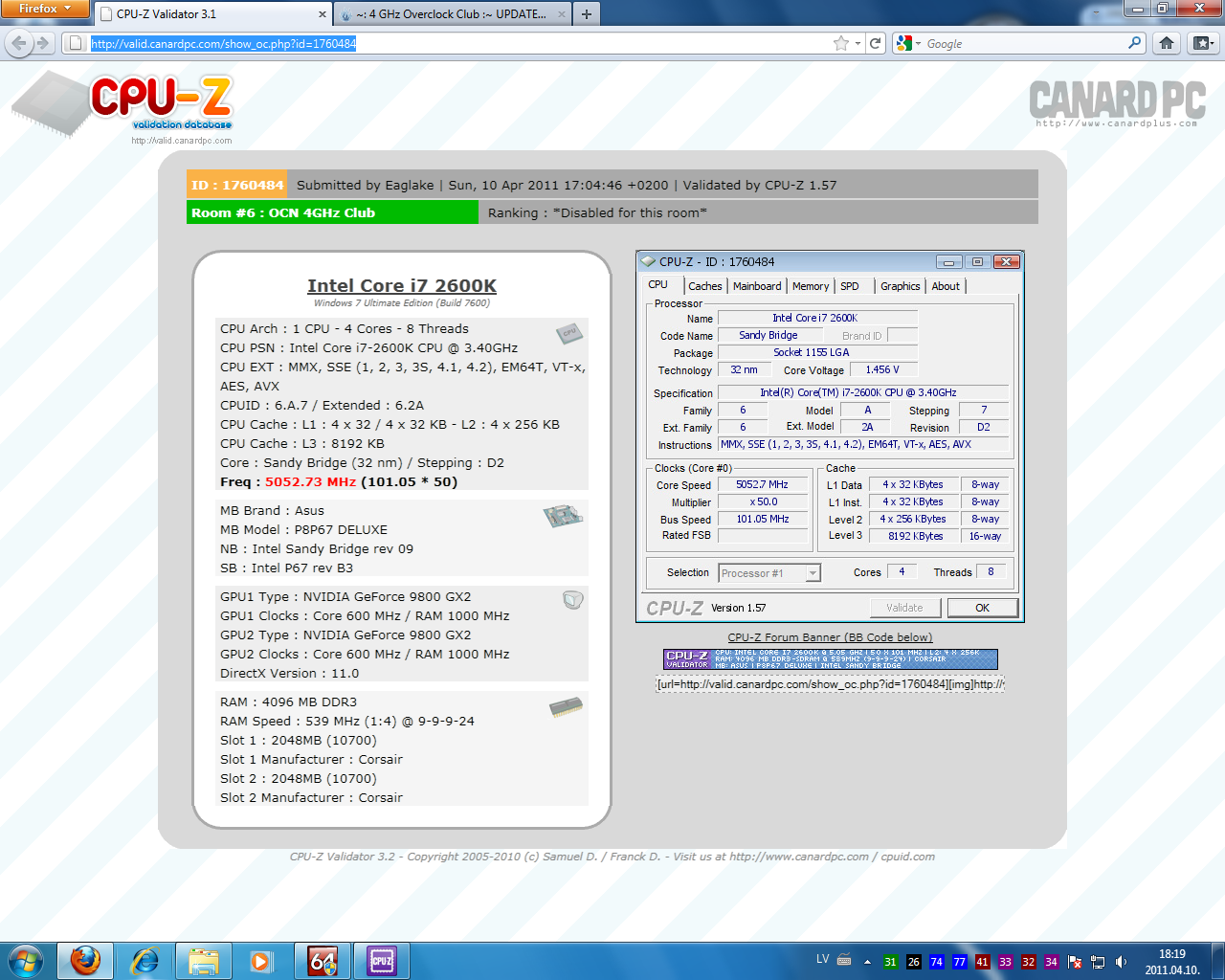Image resolution: width=1225 pixels, height=980 pixels.
Task: Select the About tab in CPU-Z image
Action: click(x=946, y=286)
